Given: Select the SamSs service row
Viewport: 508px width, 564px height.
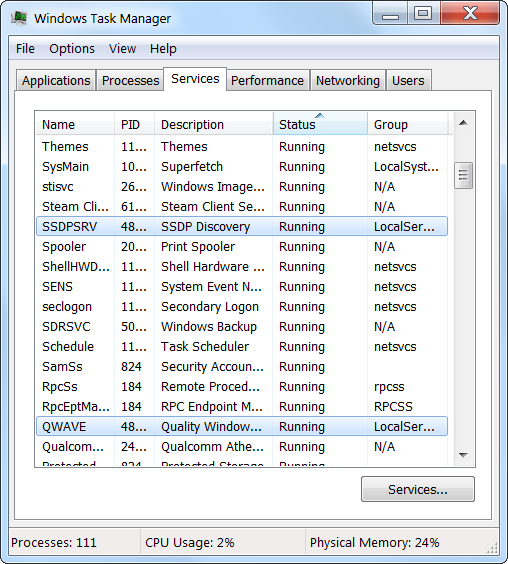Looking at the screenshot, I should click(x=242, y=367).
